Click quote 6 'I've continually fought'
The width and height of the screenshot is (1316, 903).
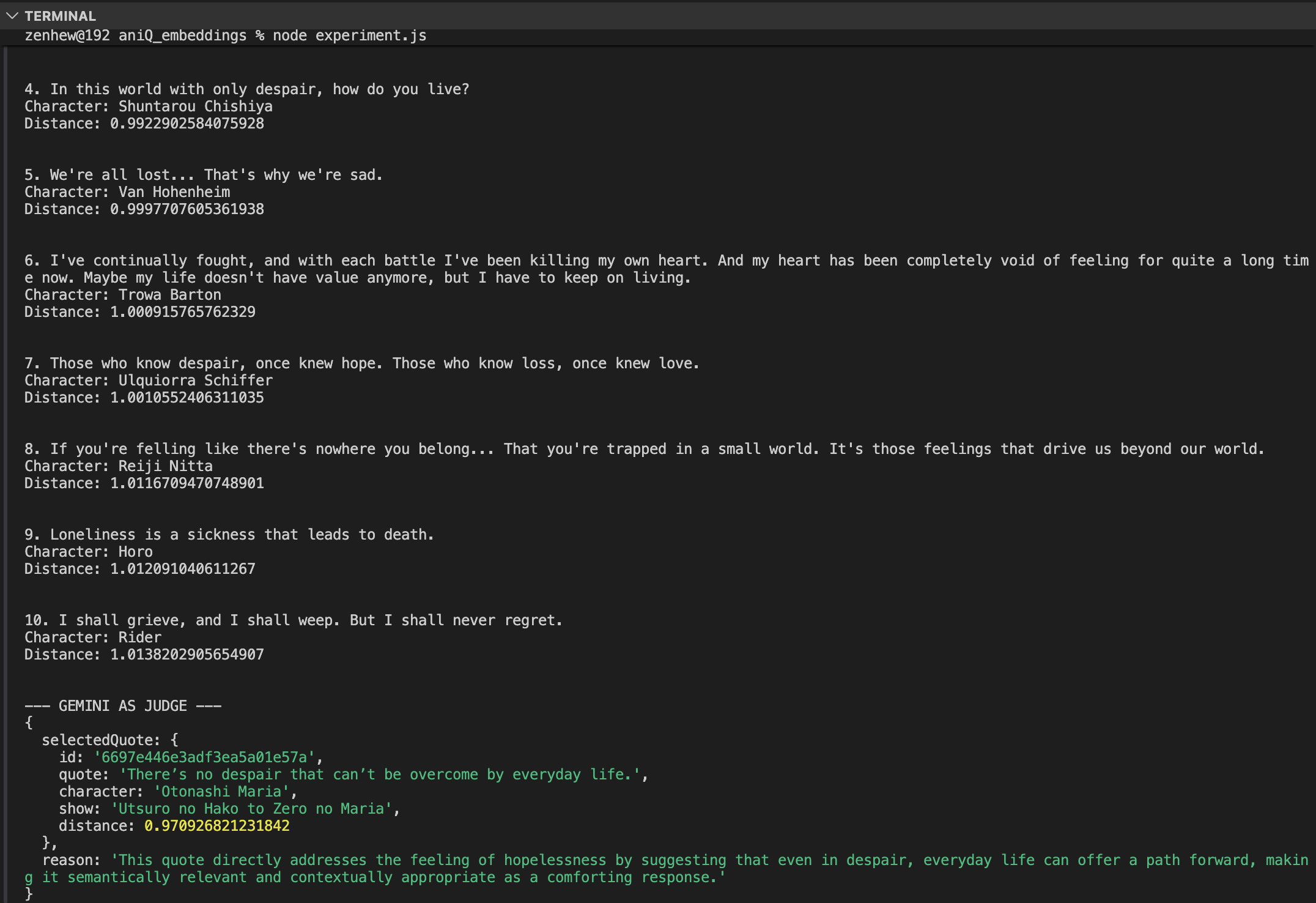(667, 269)
